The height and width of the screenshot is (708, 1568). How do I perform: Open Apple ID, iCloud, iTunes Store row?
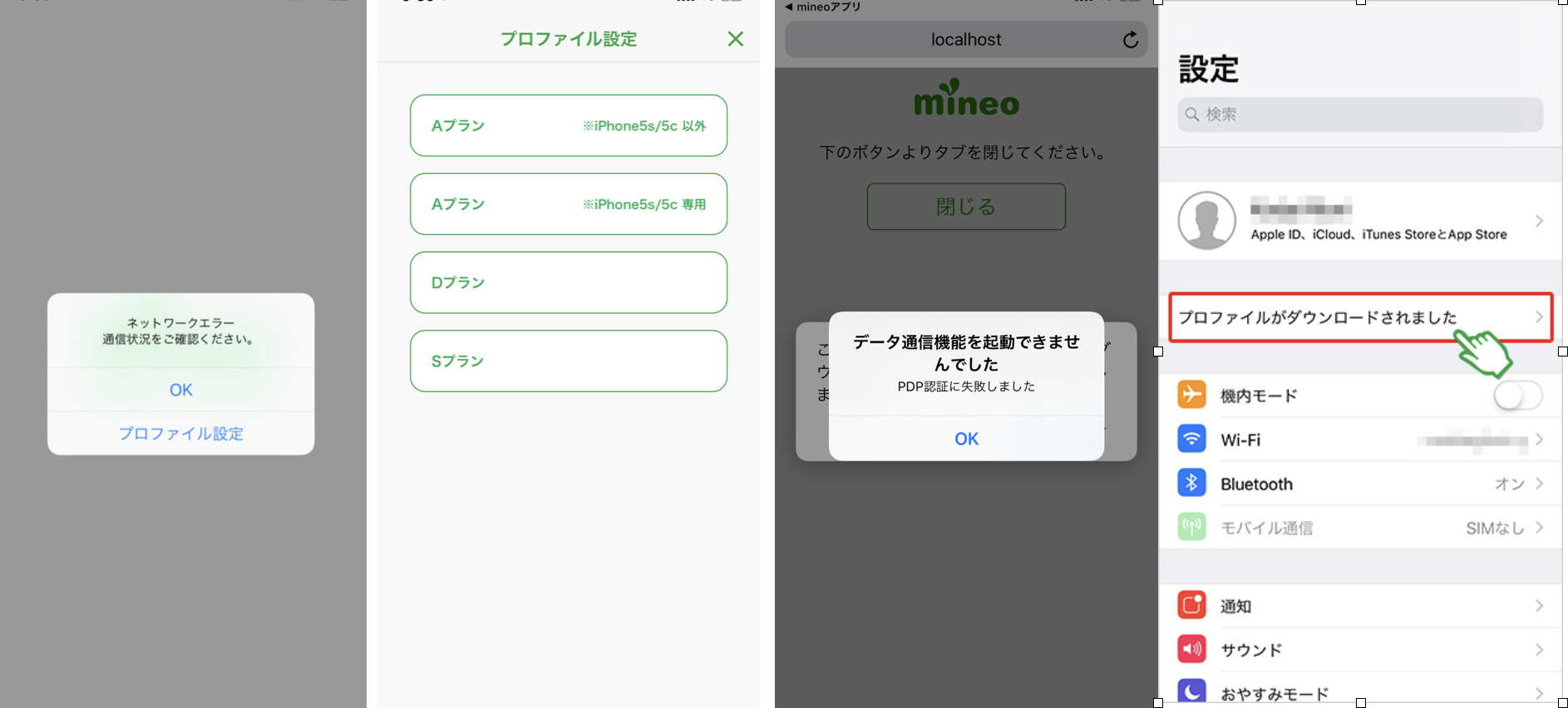point(1360,220)
